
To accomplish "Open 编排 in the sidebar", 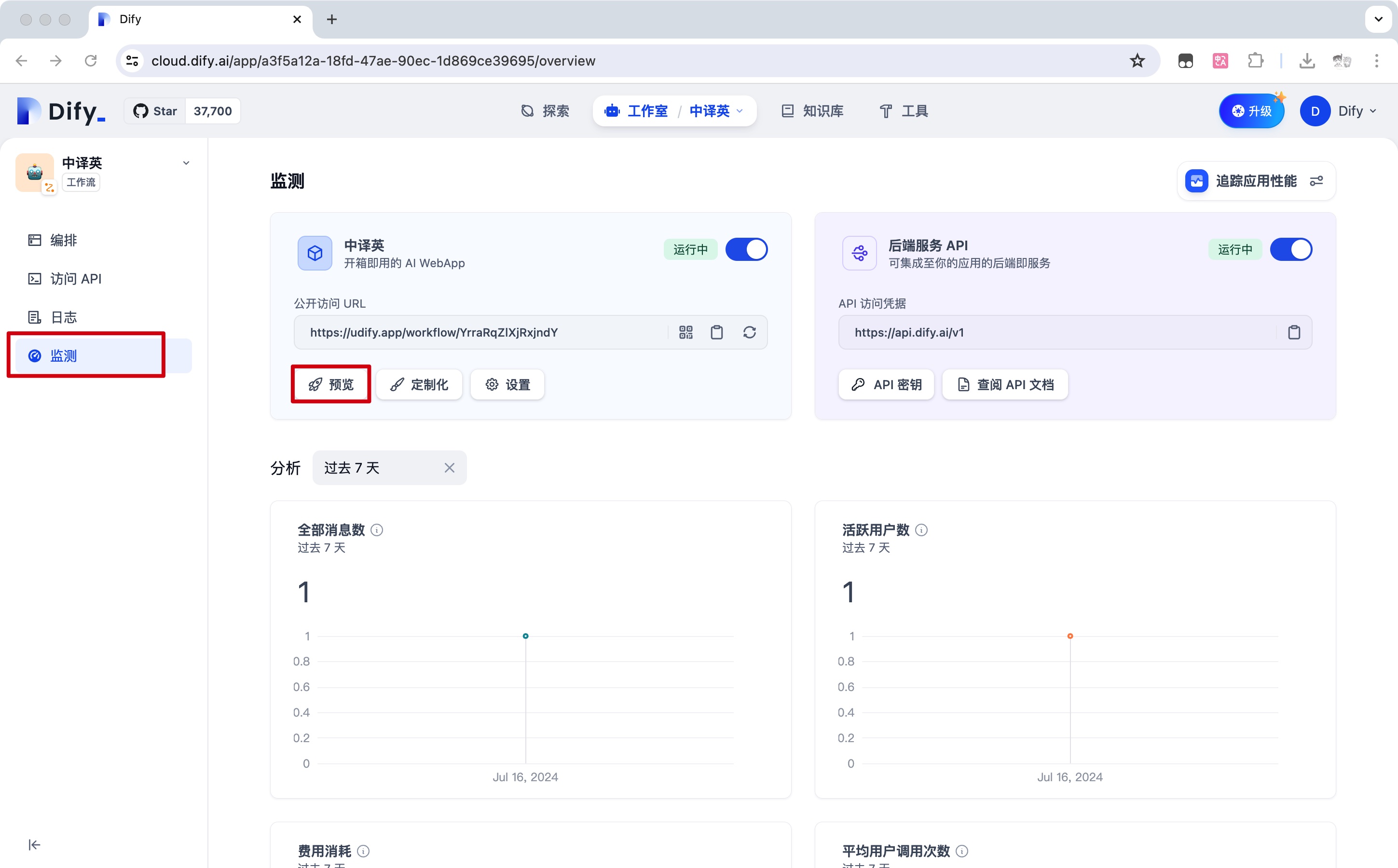I will tap(103, 240).
